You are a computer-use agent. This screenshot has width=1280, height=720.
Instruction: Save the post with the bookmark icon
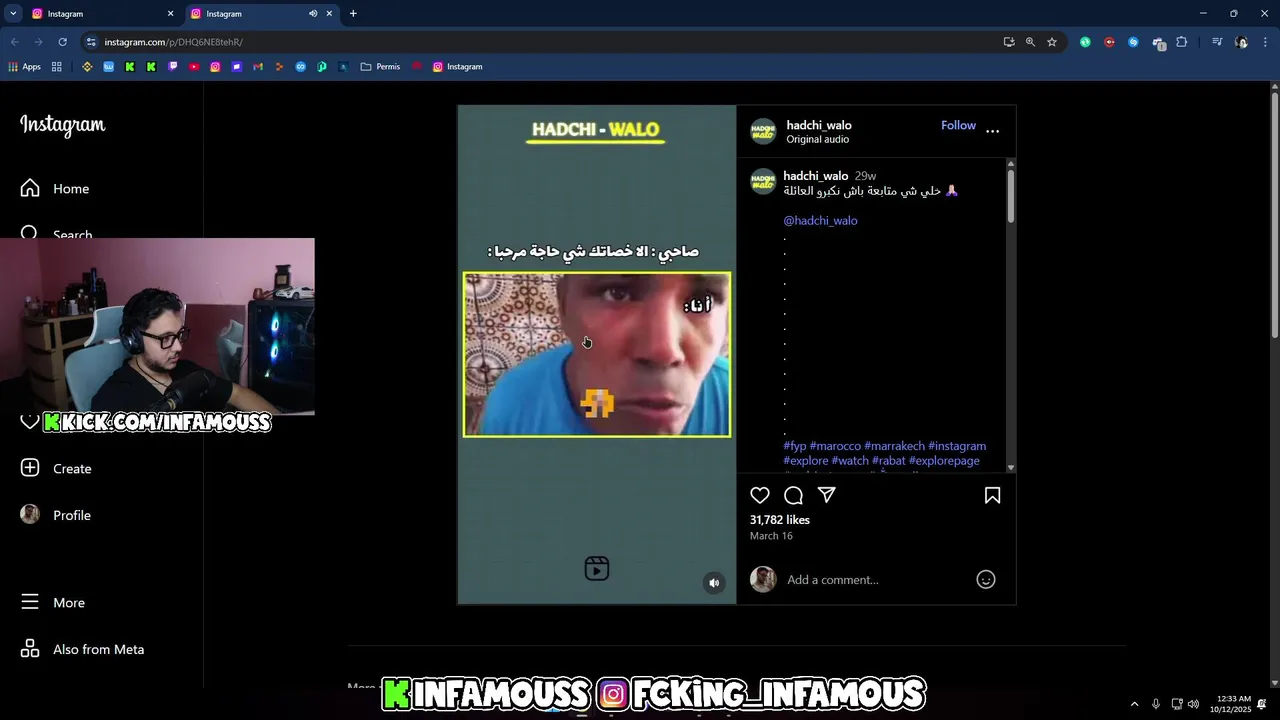992,495
